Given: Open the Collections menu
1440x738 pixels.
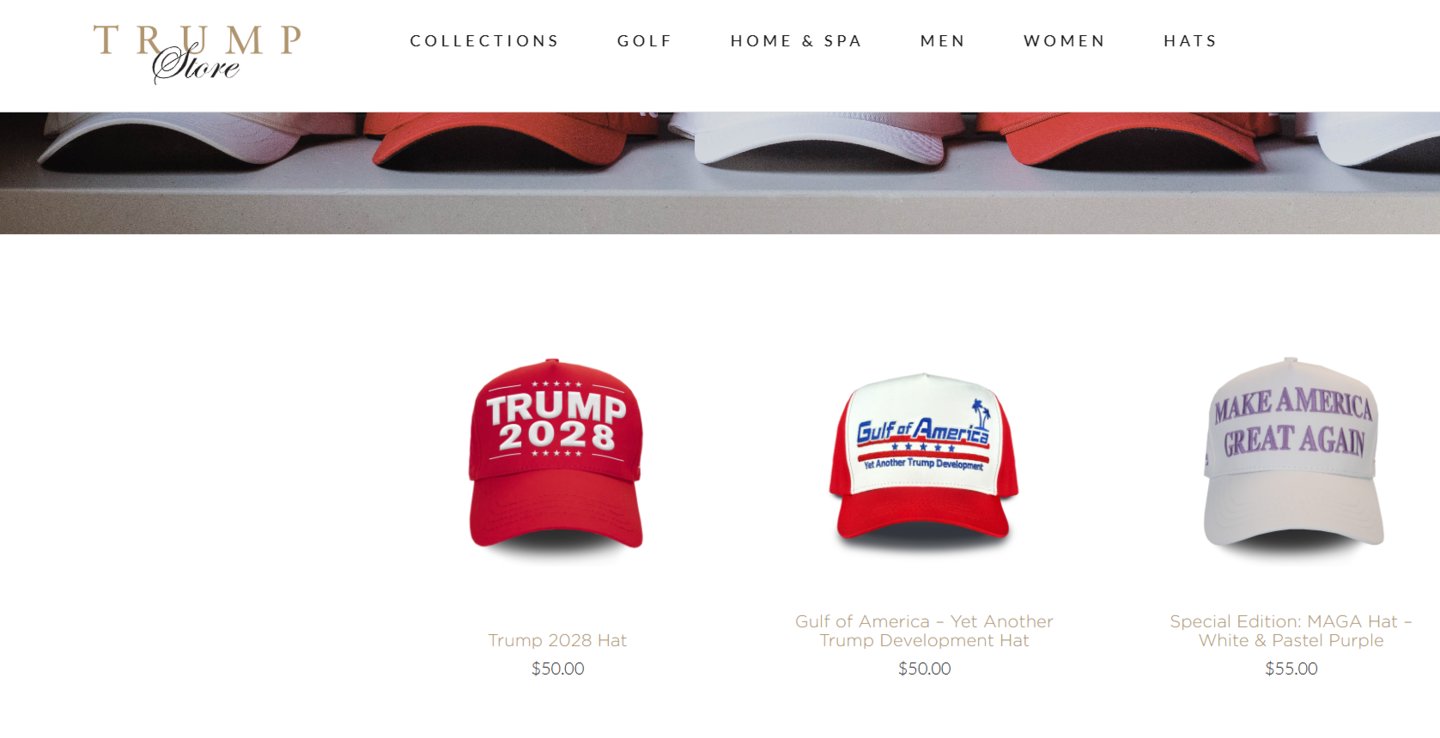Looking at the screenshot, I should [x=485, y=41].
